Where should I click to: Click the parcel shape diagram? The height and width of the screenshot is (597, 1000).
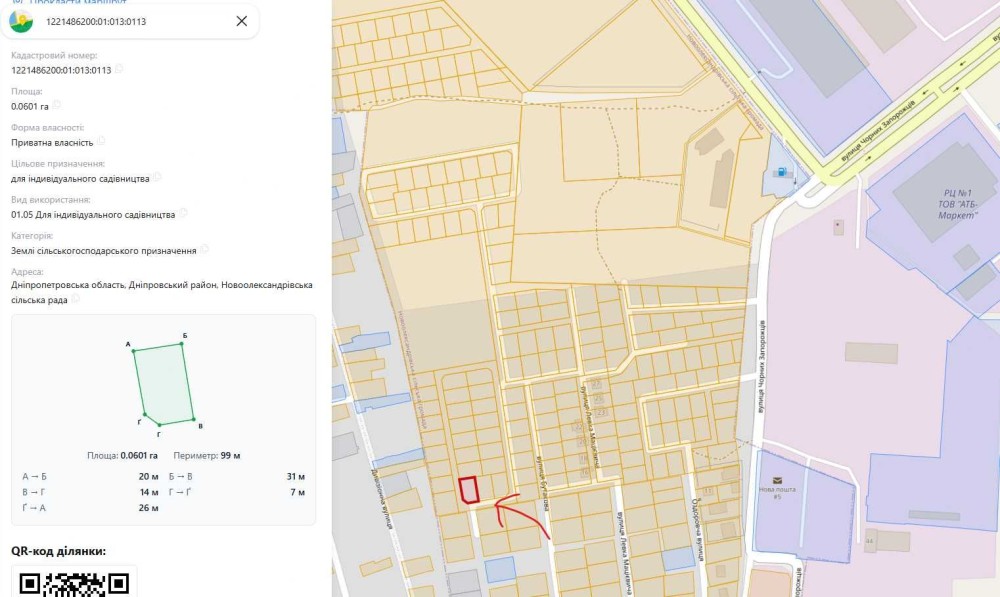tap(163, 383)
